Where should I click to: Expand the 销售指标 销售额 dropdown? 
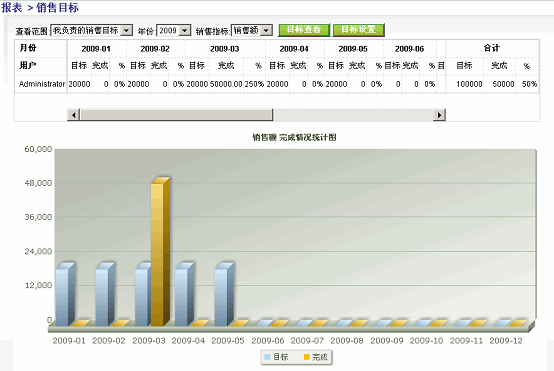(x=267, y=31)
